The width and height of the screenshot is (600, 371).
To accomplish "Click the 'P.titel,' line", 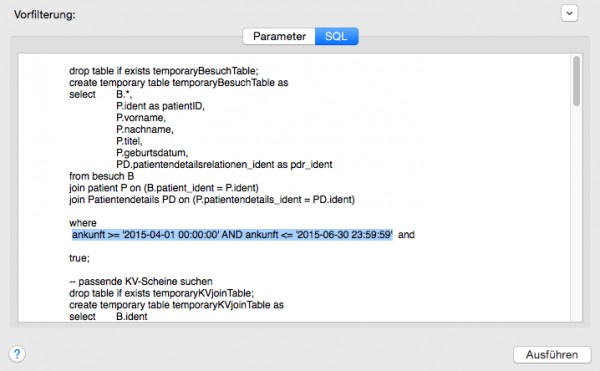I will (x=129, y=141).
